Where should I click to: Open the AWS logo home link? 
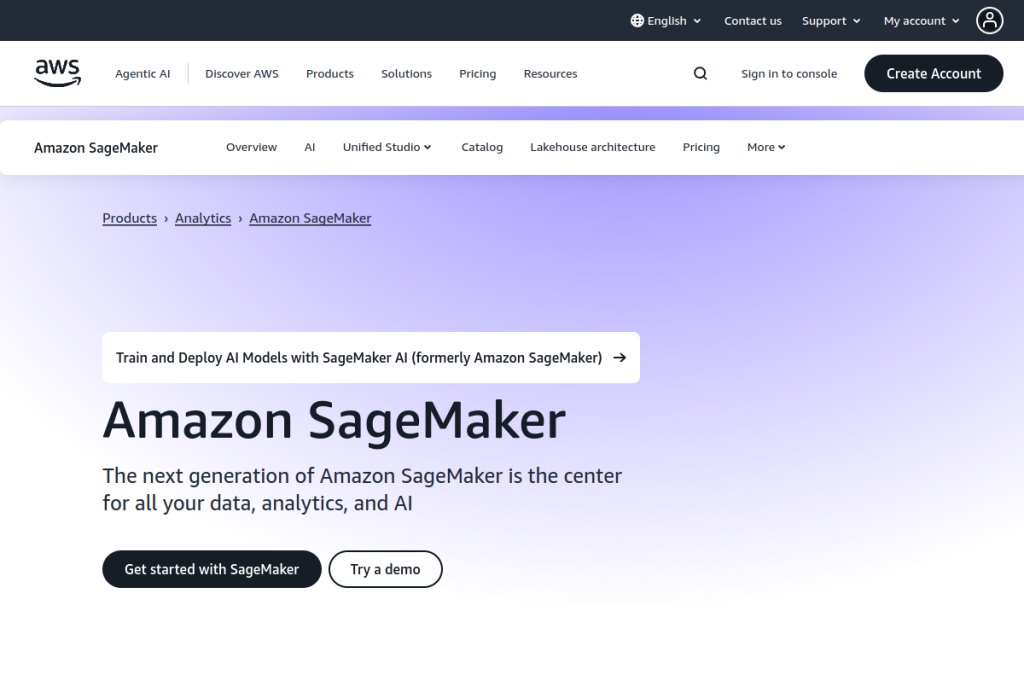tap(57, 73)
